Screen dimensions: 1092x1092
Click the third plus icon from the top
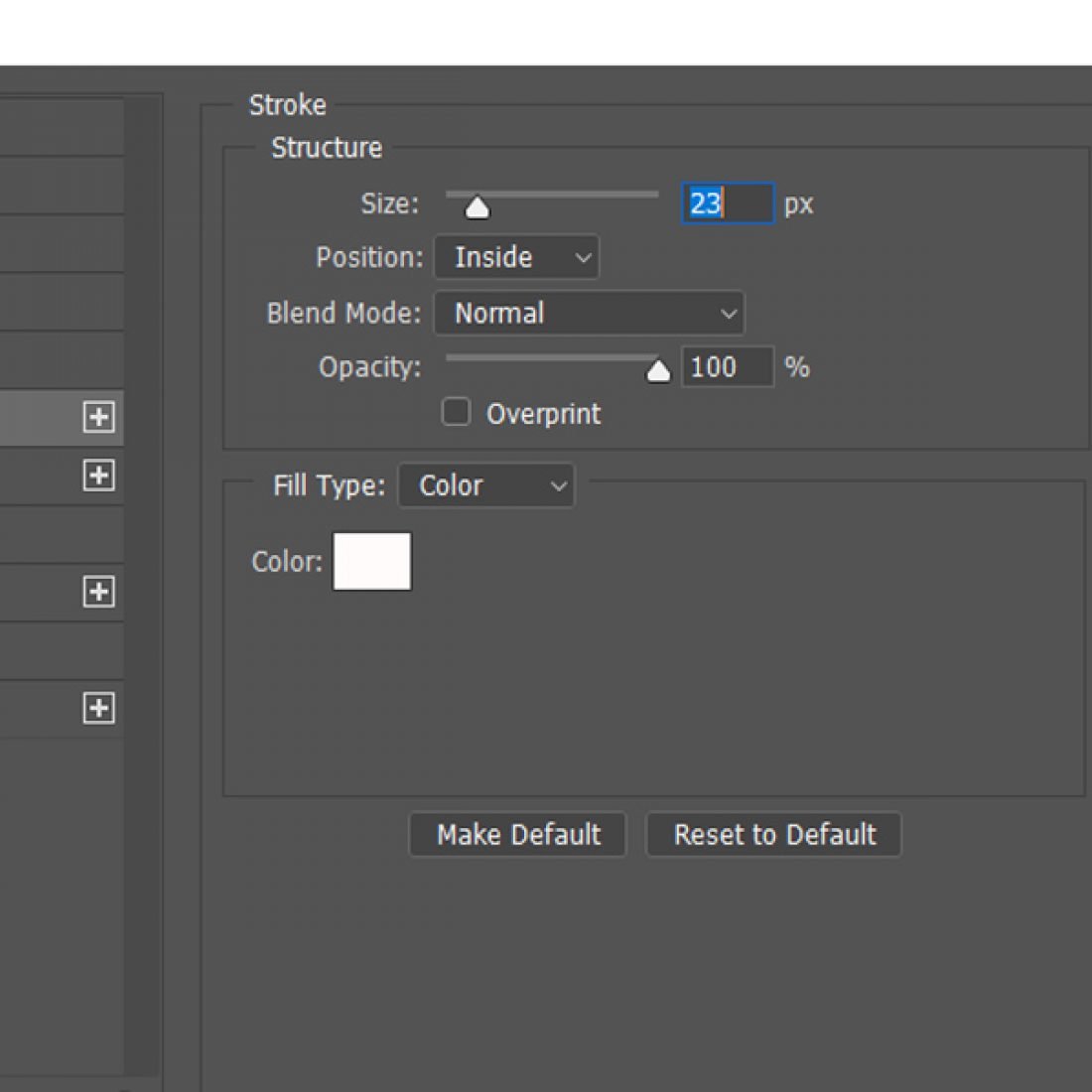(x=99, y=592)
